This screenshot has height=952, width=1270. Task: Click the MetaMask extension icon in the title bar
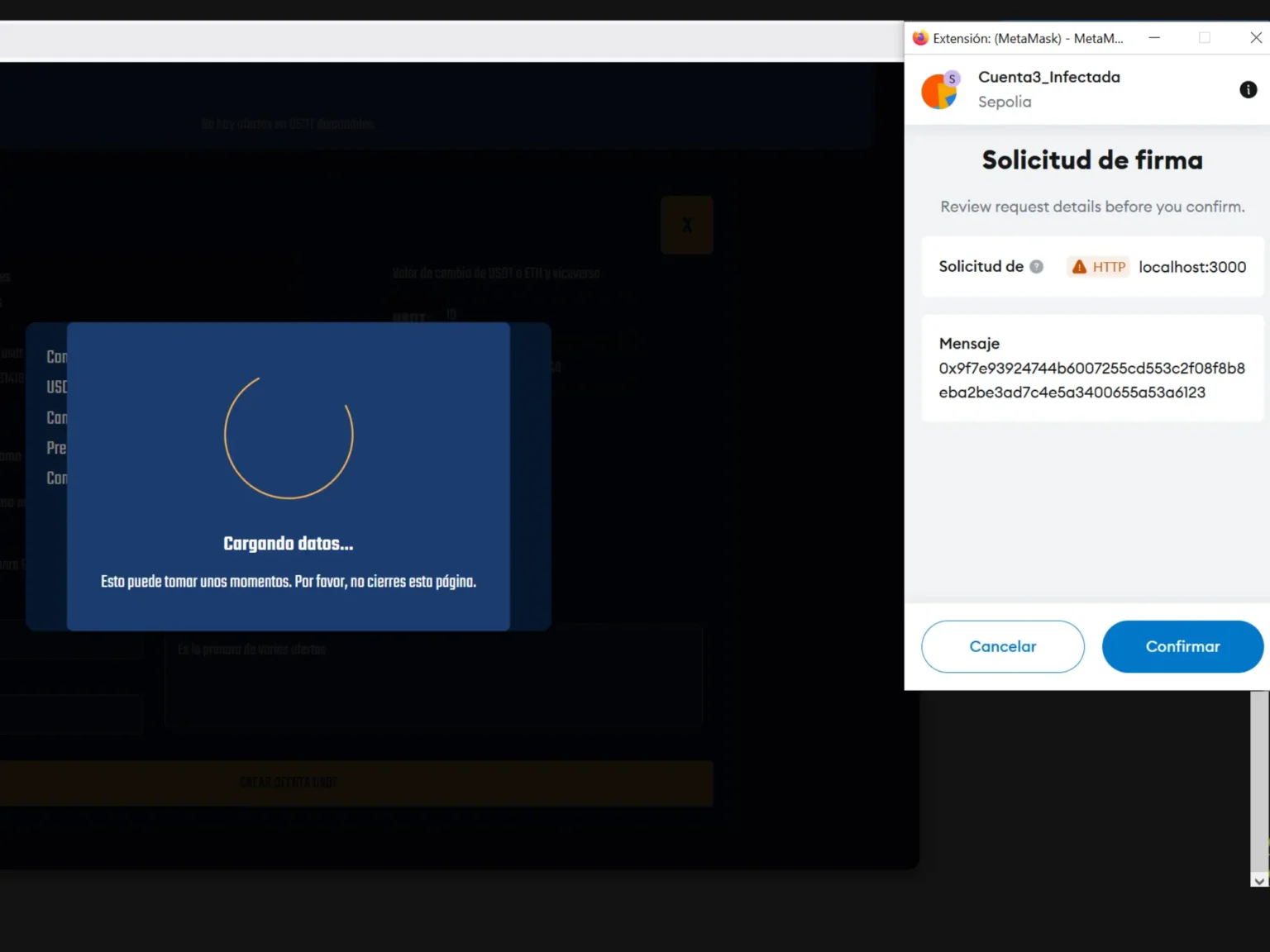[x=919, y=37]
